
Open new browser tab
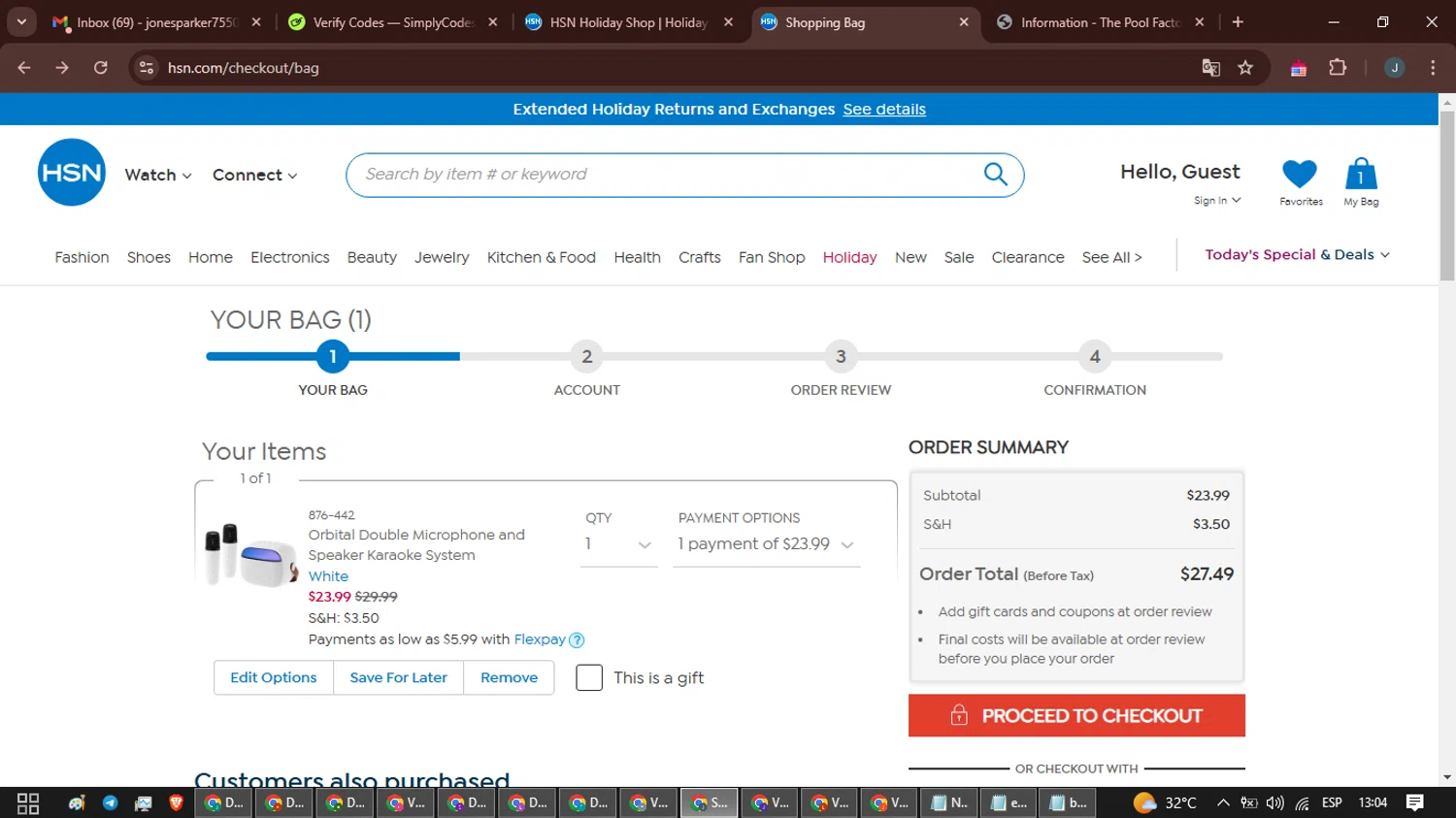point(1238,22)
